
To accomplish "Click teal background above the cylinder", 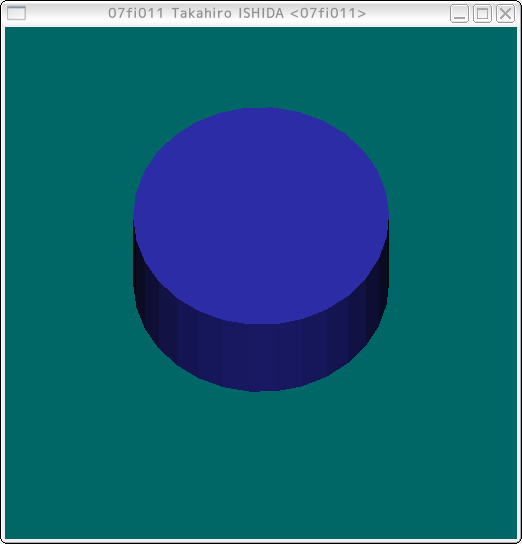I will tap(261, 66).
